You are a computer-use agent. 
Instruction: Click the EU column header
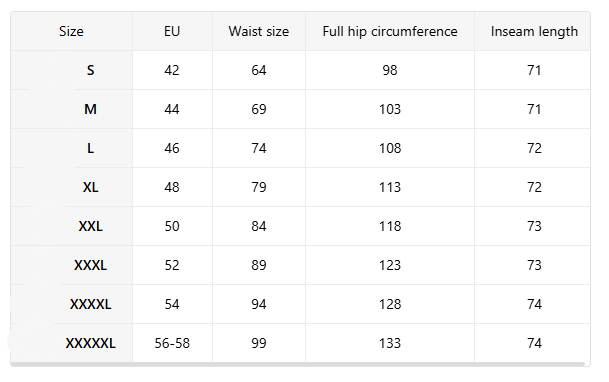click(x=172, y=31)
